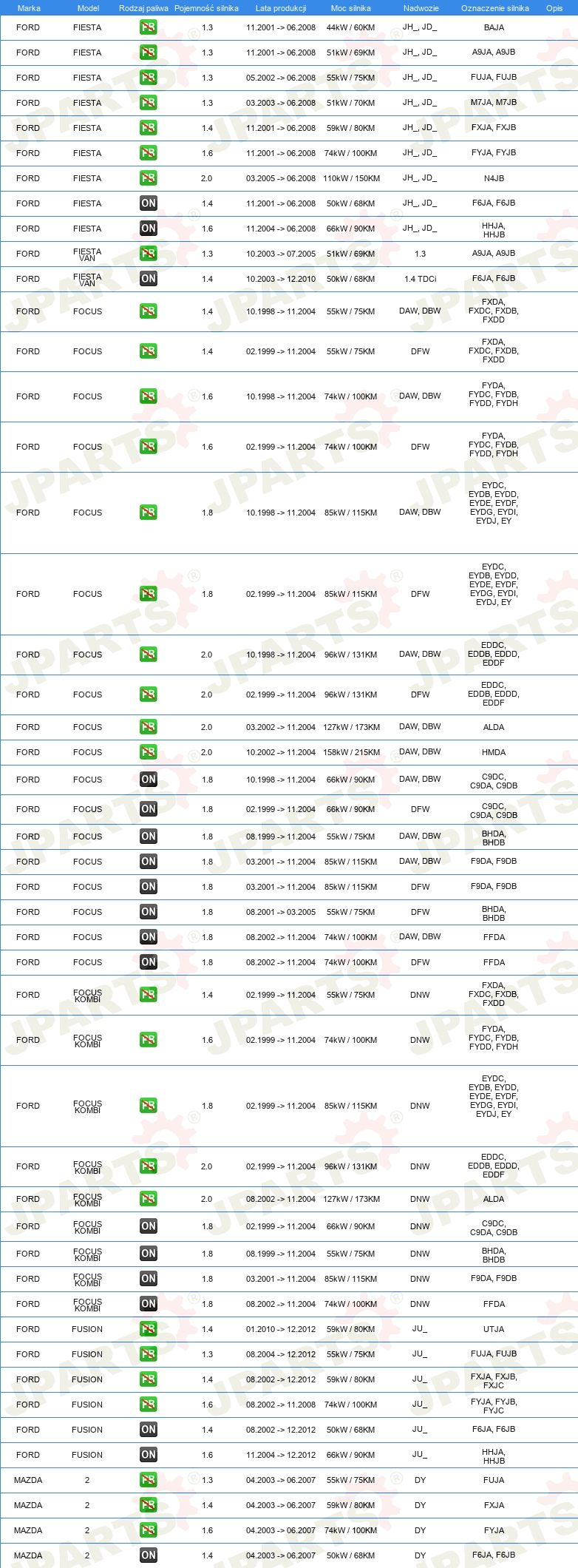This screenshot has width=578, height=1568.
Task: Click the Model column header
Action: pyautogui.click(x=88, y=8)
